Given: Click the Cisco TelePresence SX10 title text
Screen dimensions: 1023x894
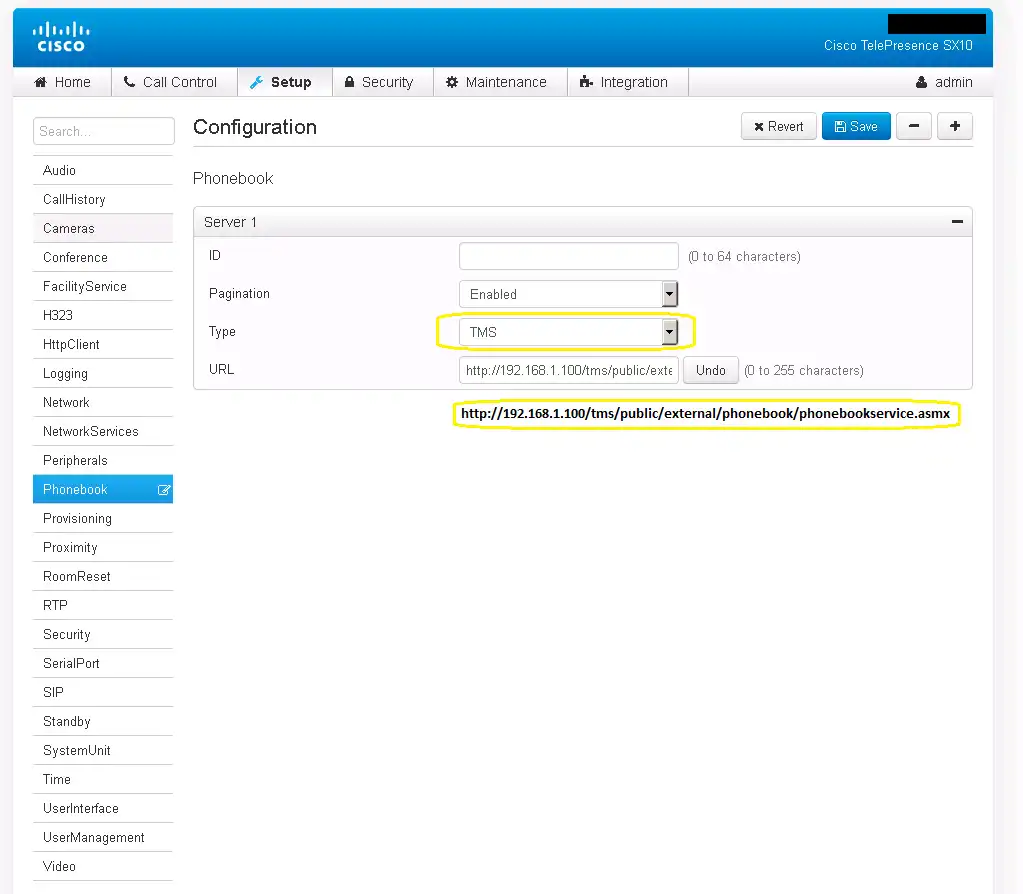Looking at the screenshot, I should click(x=898, y=46).
